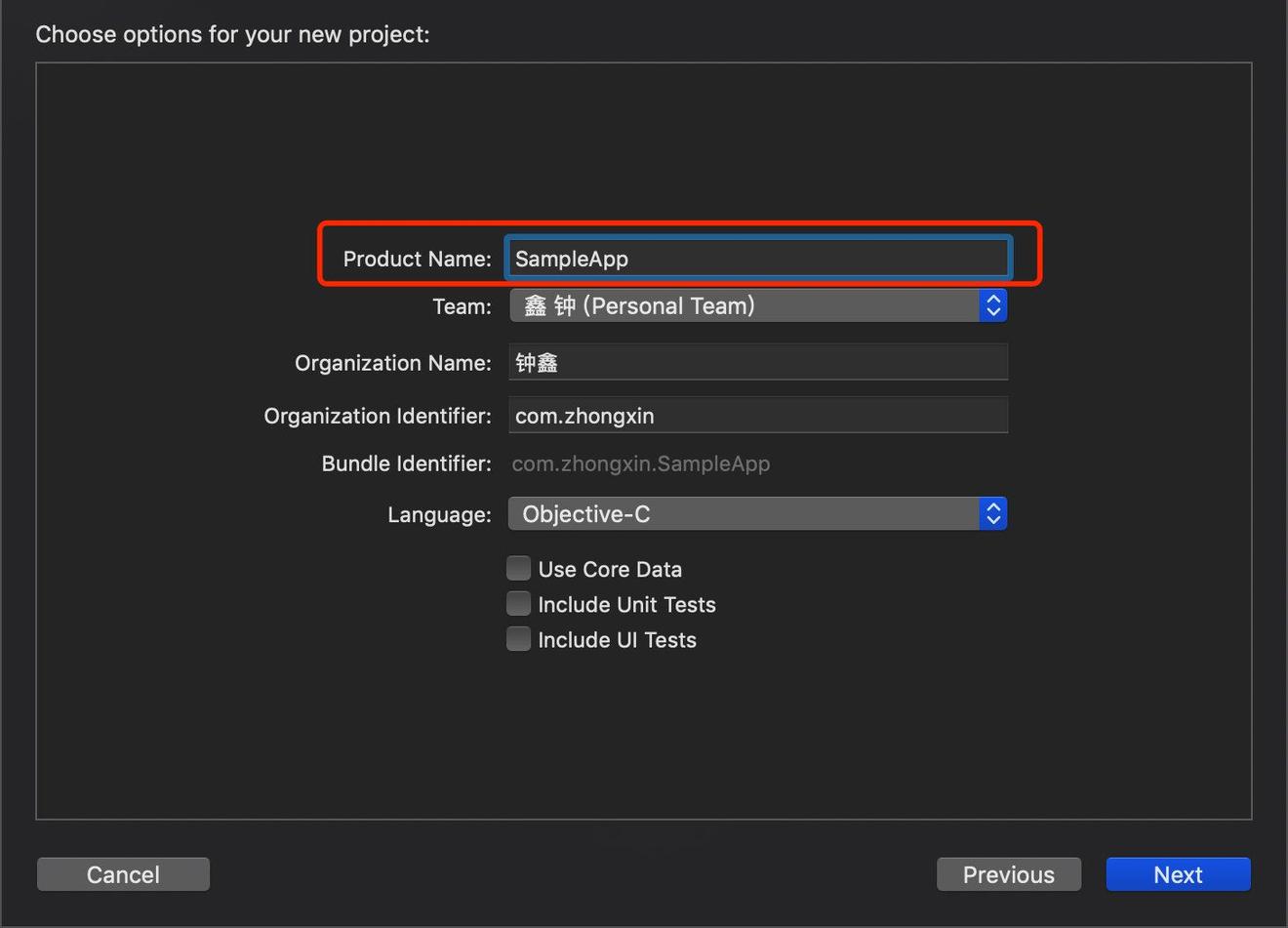Click the "Bundle Identifier:" label

coord(406,464)
